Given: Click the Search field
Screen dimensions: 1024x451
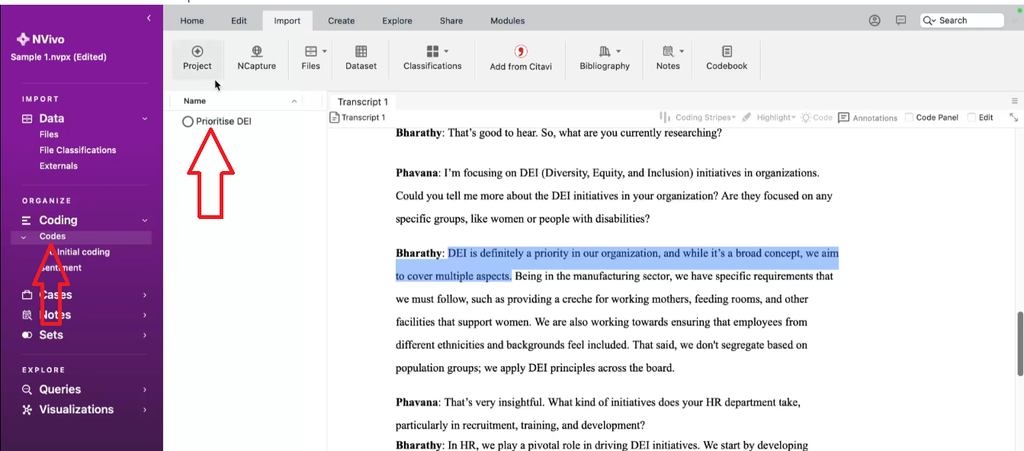Looking at the screenshot, I should pos(962,20).
